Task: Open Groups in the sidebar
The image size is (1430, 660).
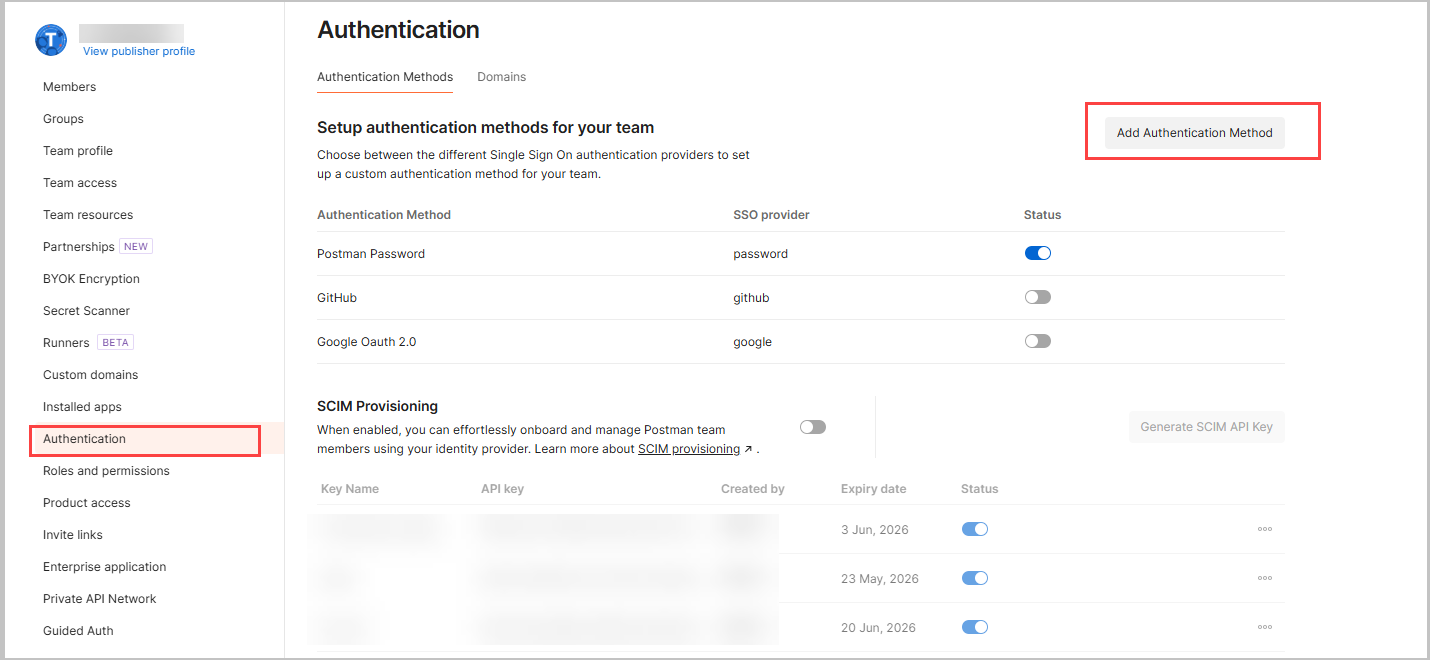Action: click(x=63, y=119)
